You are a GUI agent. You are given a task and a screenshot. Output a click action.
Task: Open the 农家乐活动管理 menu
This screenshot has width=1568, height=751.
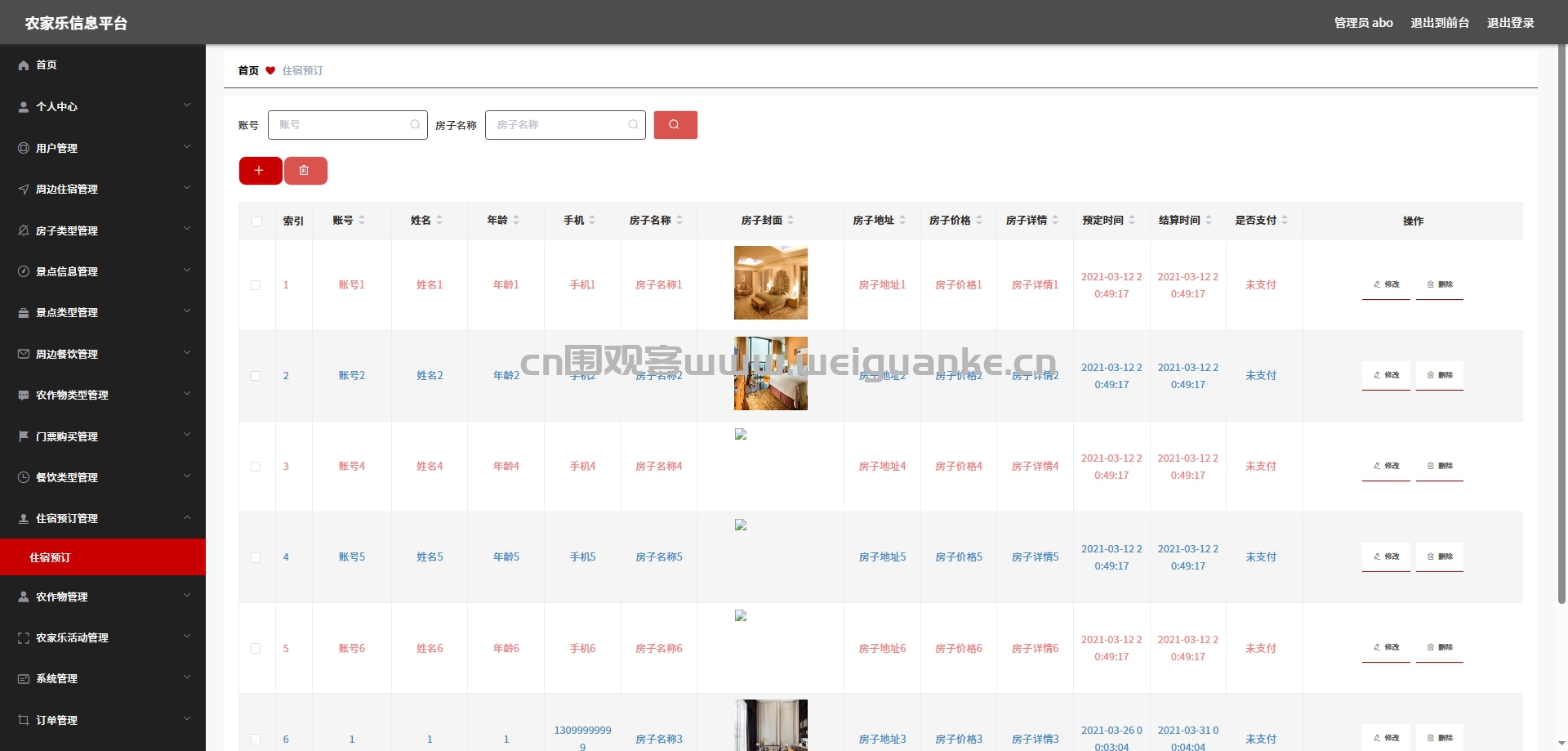point(103,637)
